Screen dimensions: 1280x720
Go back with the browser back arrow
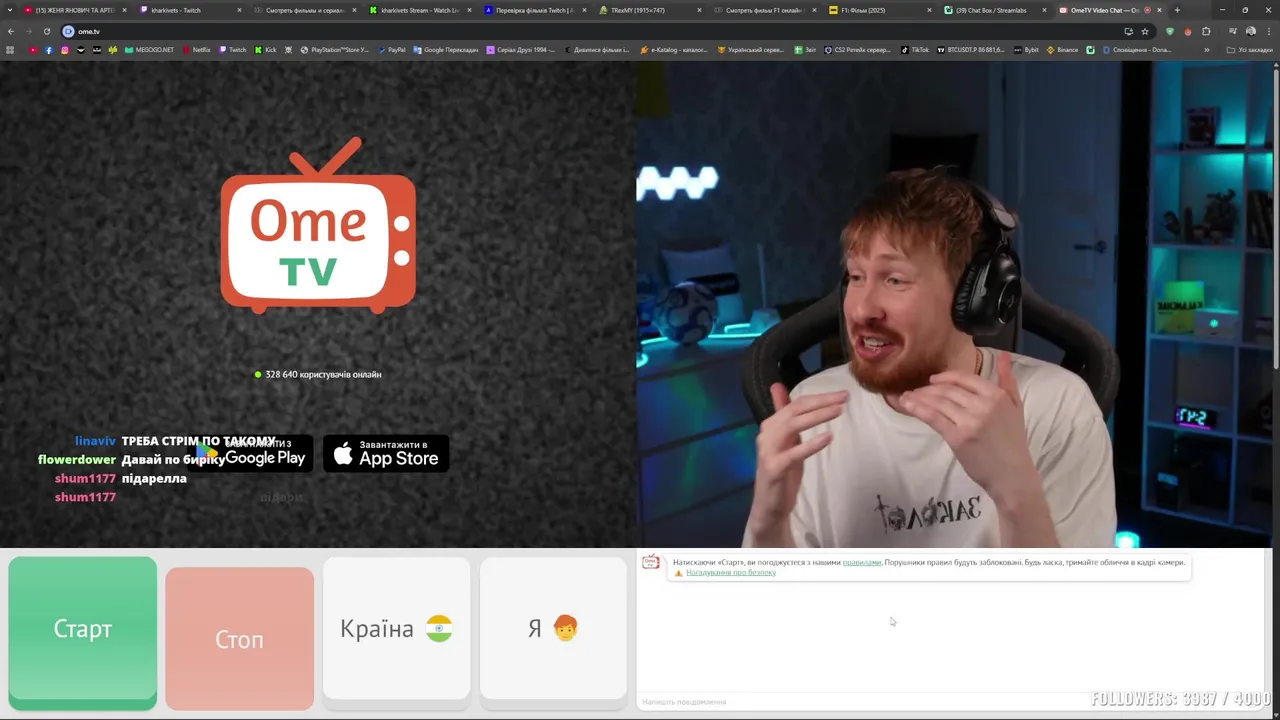tap(11, 31)
